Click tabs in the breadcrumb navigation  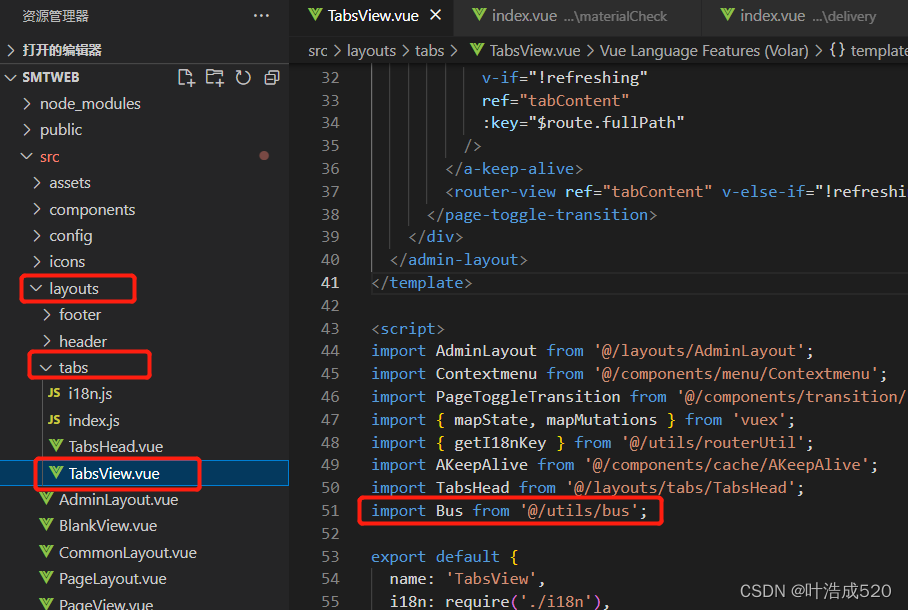[x=430, y=50]
